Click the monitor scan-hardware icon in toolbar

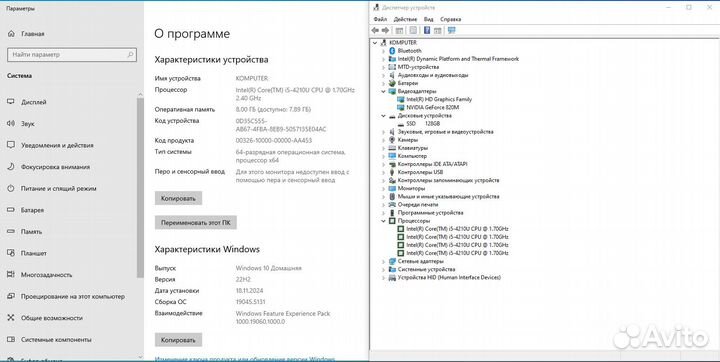click(451, 30)
